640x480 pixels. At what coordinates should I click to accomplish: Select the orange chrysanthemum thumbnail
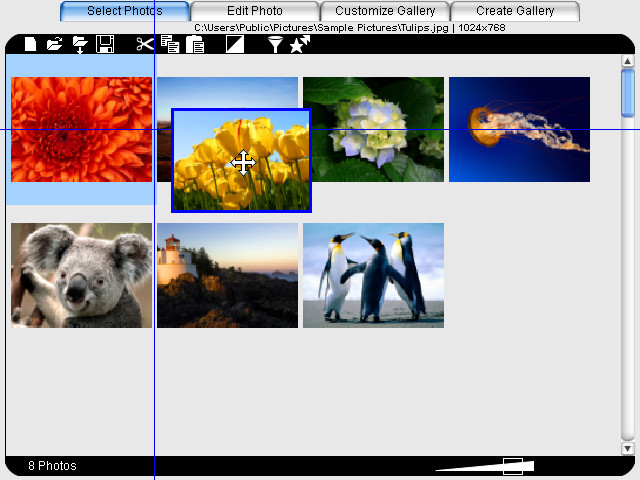(82, 129)
